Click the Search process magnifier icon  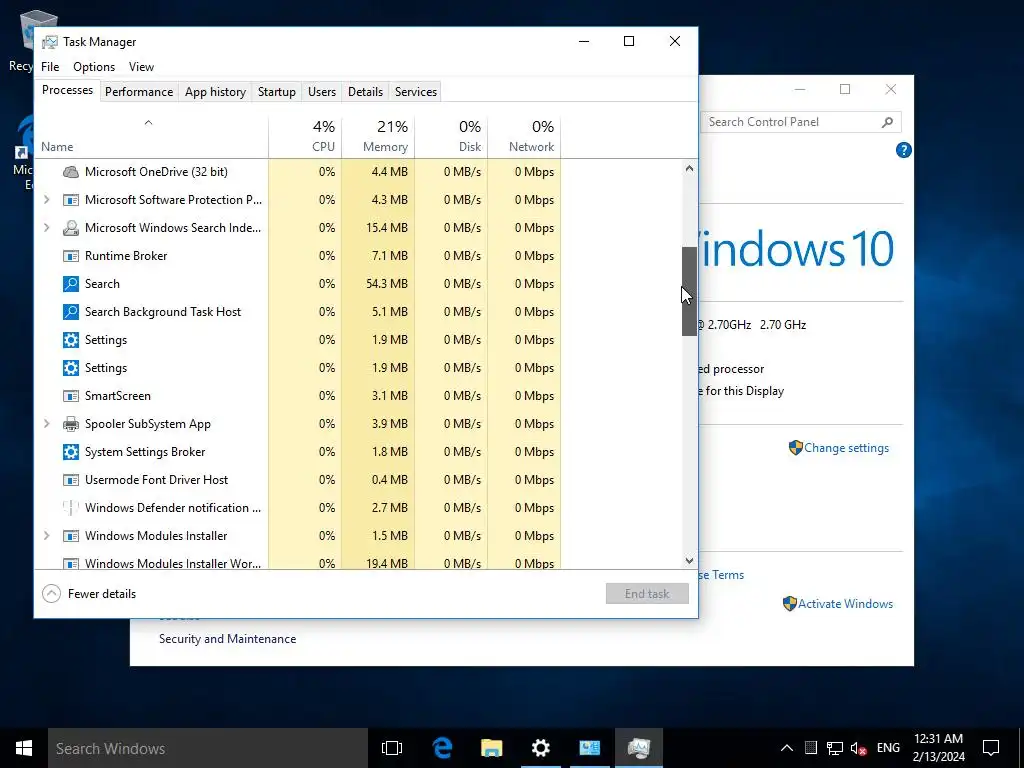tap(71, 284)
